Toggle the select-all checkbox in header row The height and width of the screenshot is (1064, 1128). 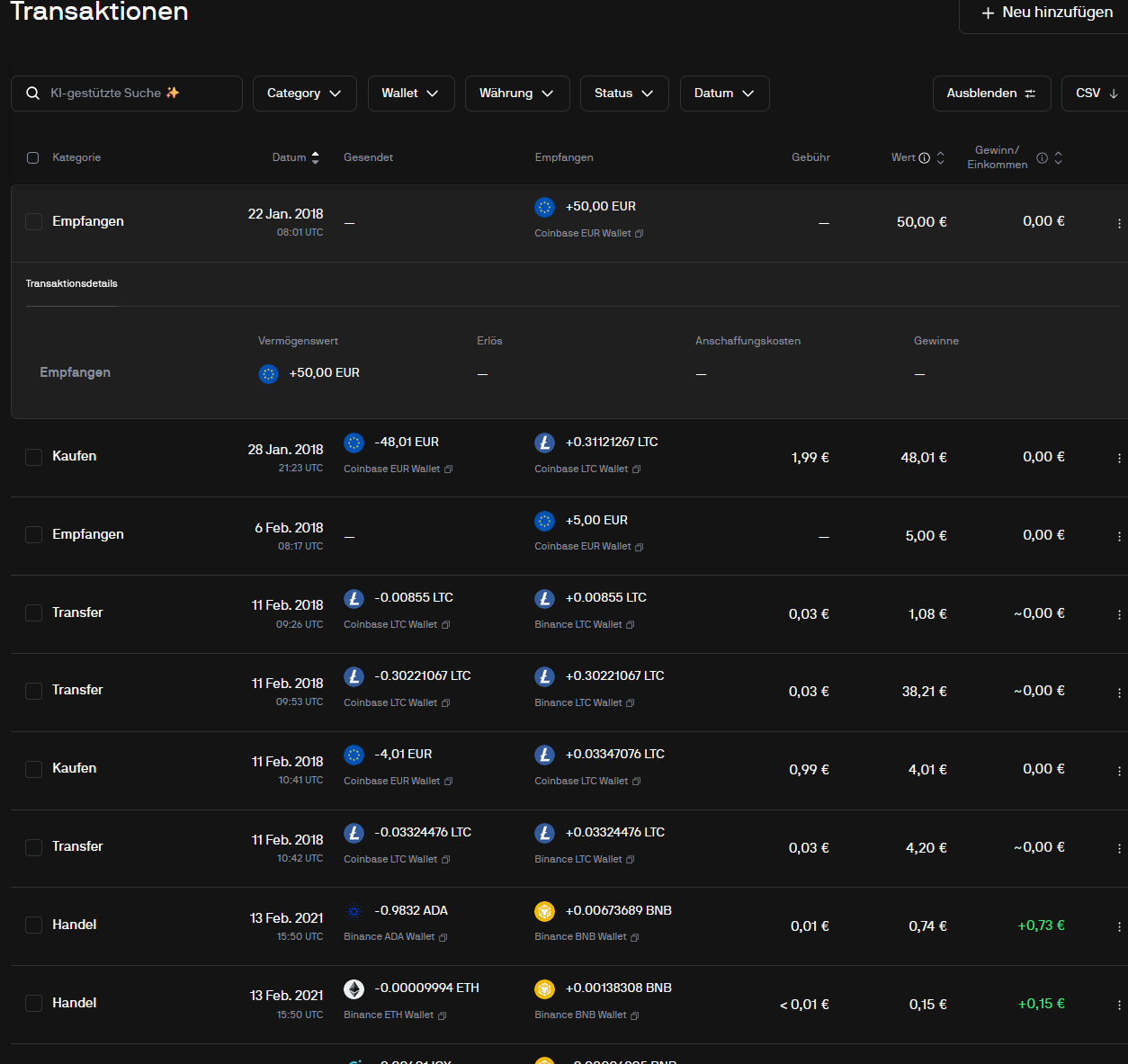(x=33, y=158)
